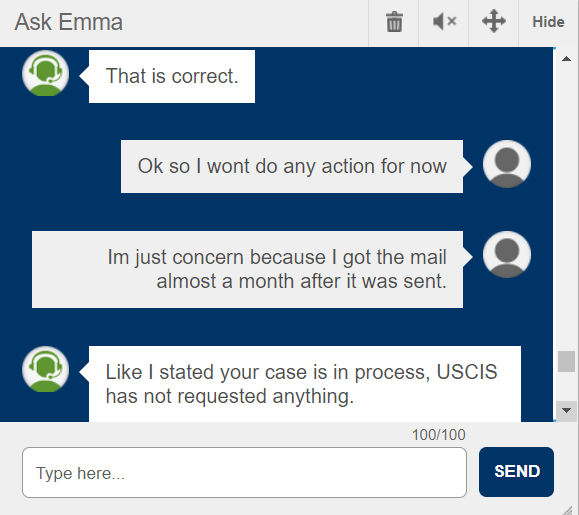
Task: Click the trash can delete conversation icon
Action: pyautogui.click(x=394, y=22)
